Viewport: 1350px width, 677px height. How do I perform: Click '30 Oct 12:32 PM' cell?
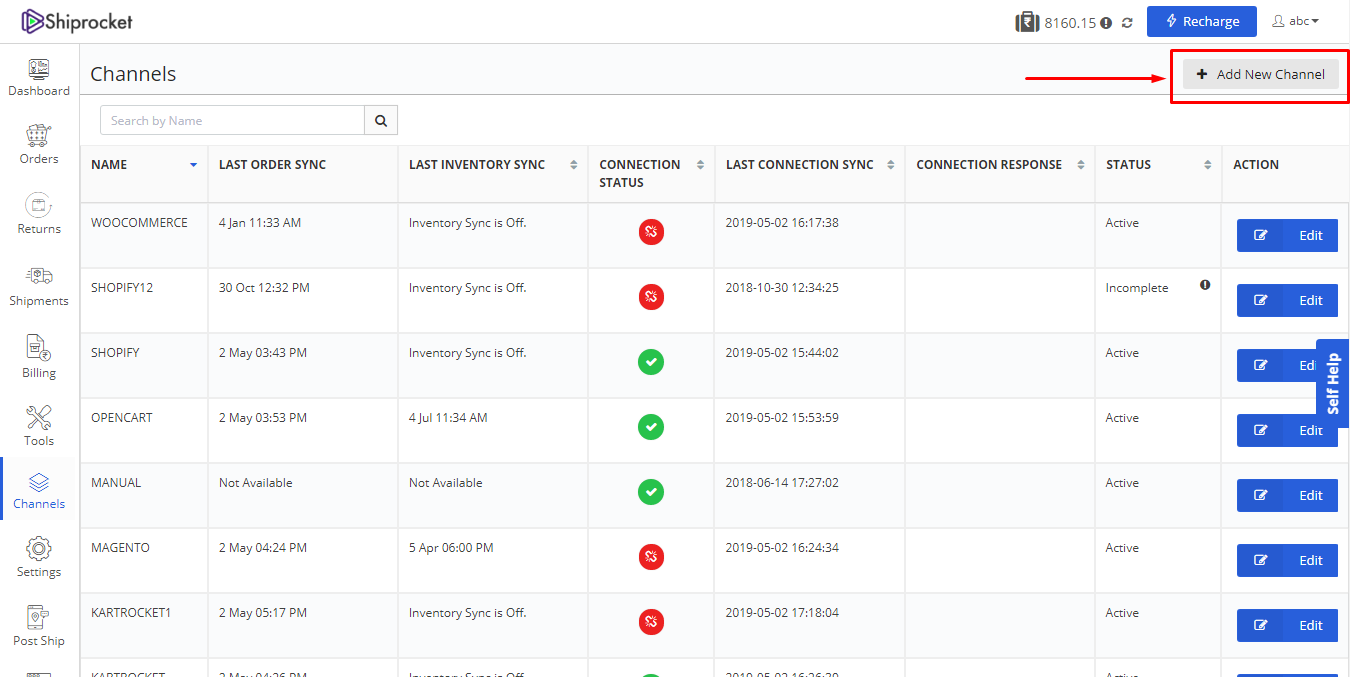pos(264,288)
